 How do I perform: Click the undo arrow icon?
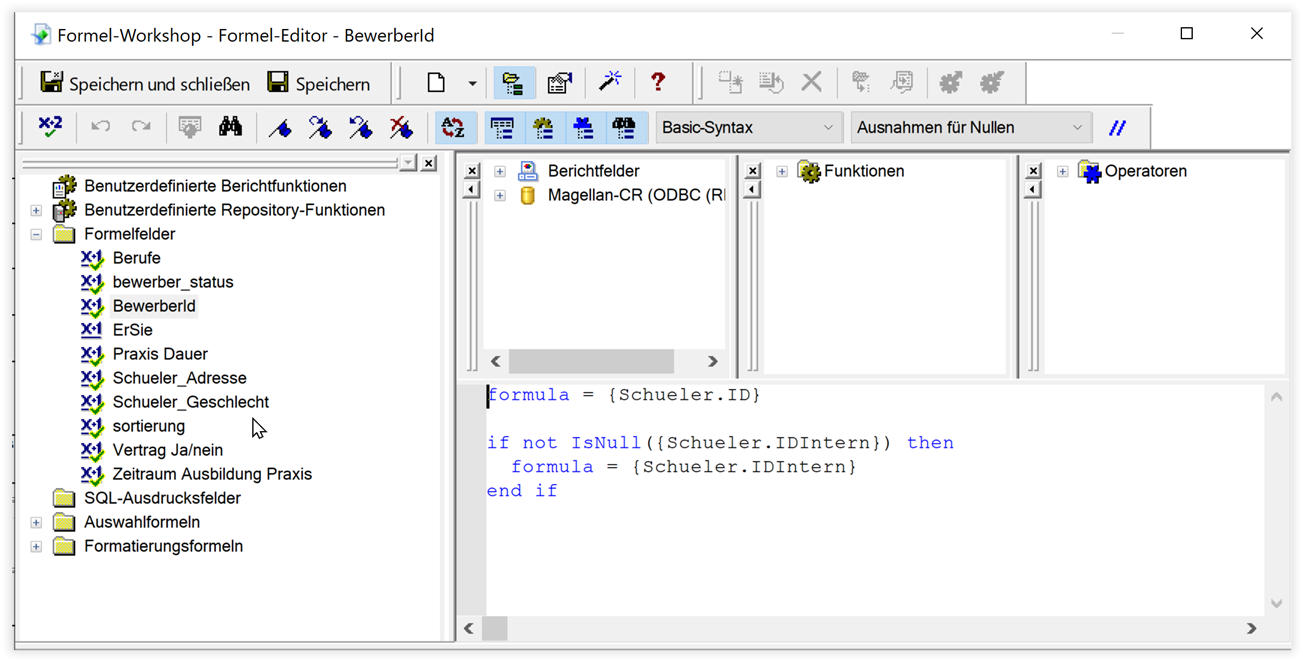click(x=101, y=127)
